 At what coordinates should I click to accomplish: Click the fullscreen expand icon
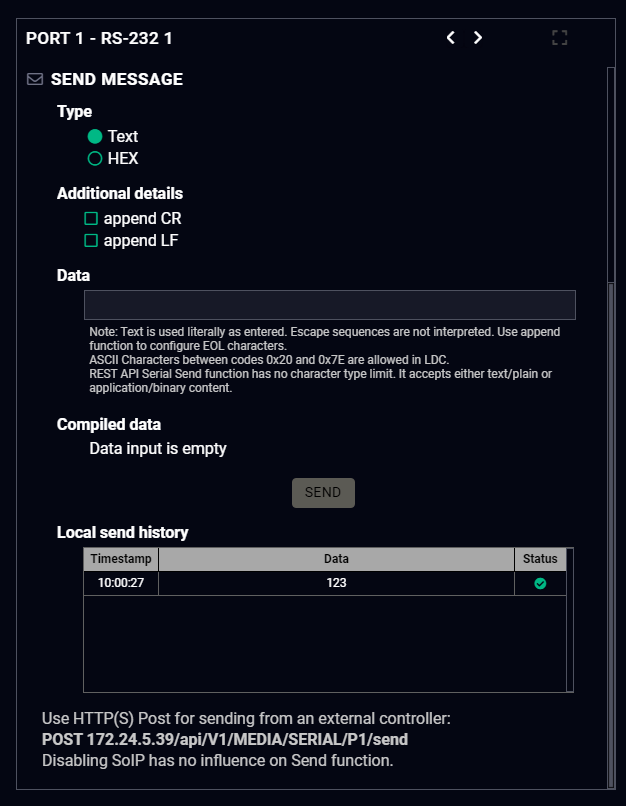(559, 38)
